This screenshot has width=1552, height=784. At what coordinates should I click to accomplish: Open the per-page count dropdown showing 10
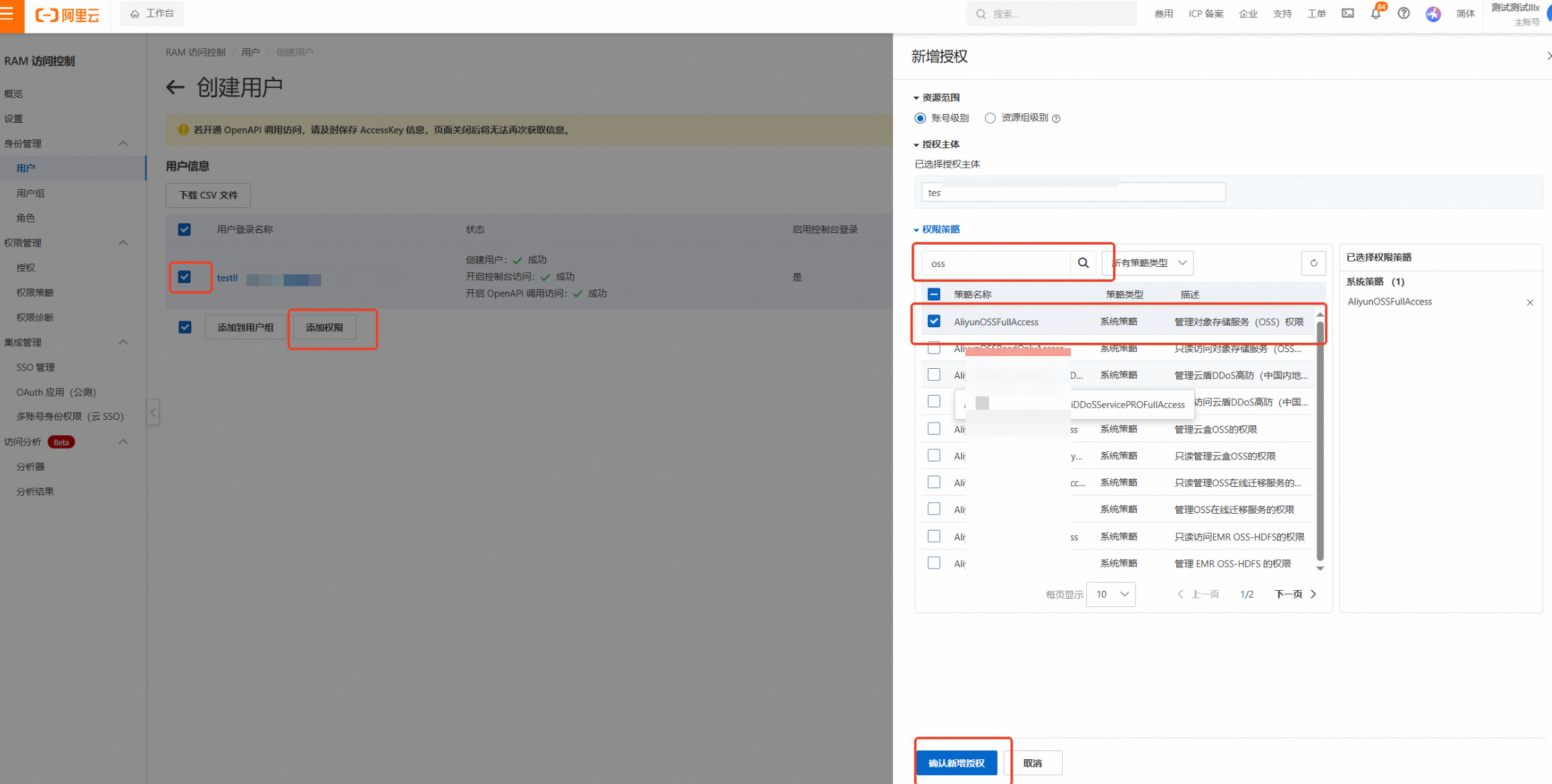[x=1111, y=594]
